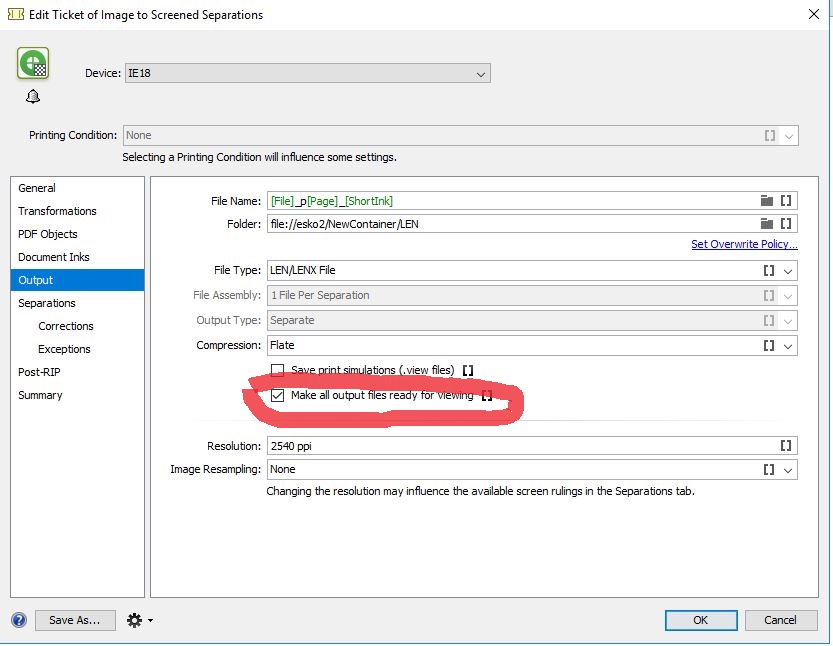Image resolution: width=833 pixels, height=646 pixels.
Task: Open the Output Type dropdown
Action: click(x=788, y=321)
